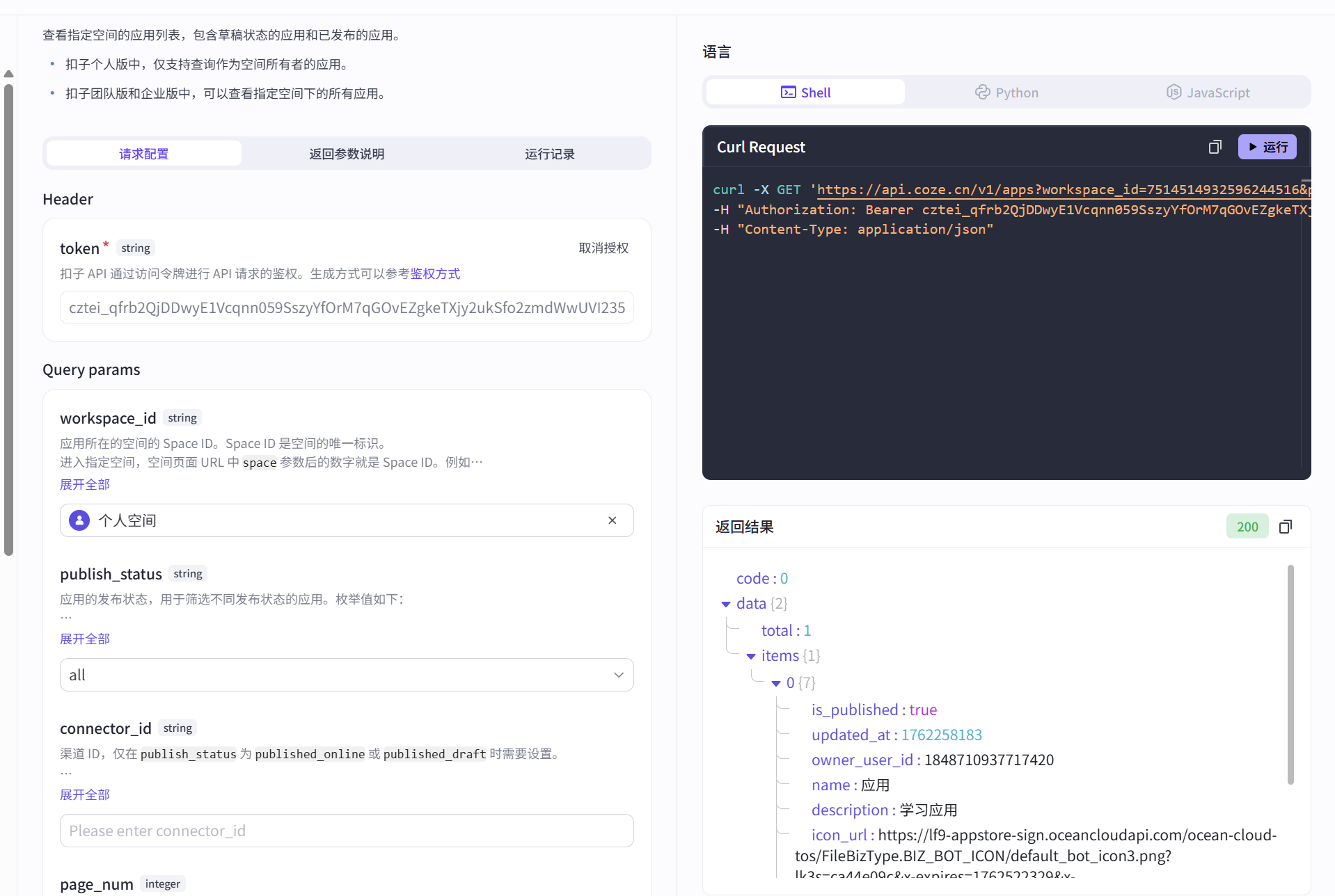Click the JavaScript logo icon
The height and width of the screenshot is (896, 1335).
coord(1174,93)
